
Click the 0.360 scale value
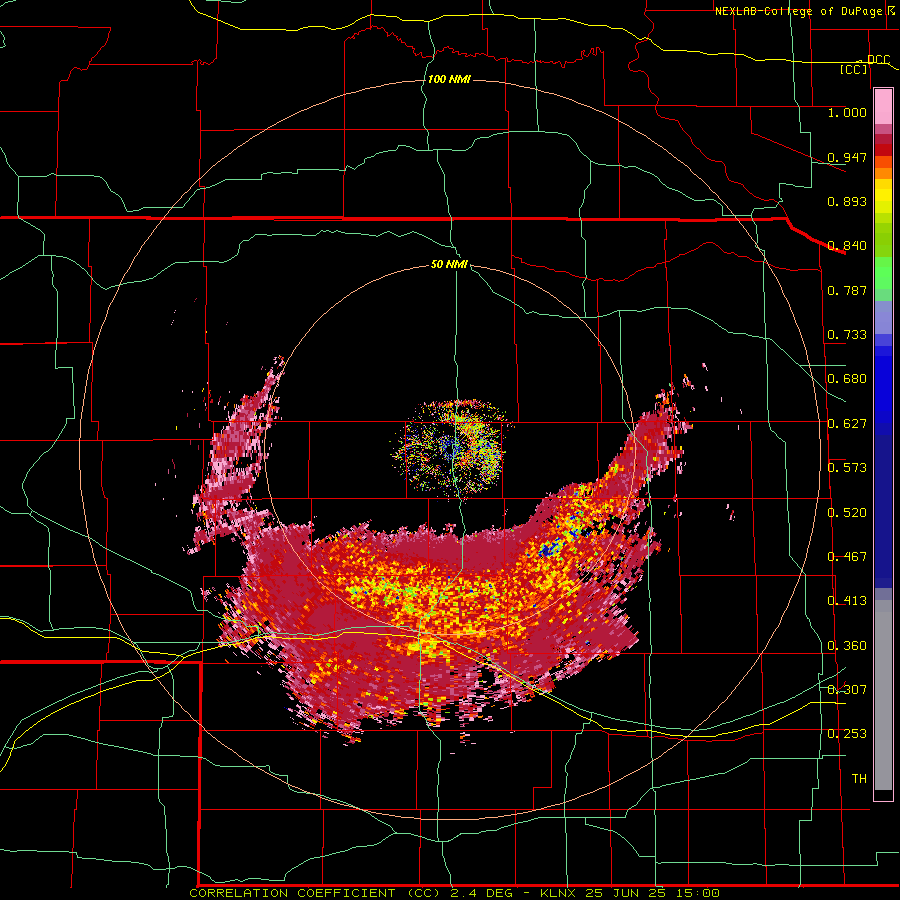(847, 646)
